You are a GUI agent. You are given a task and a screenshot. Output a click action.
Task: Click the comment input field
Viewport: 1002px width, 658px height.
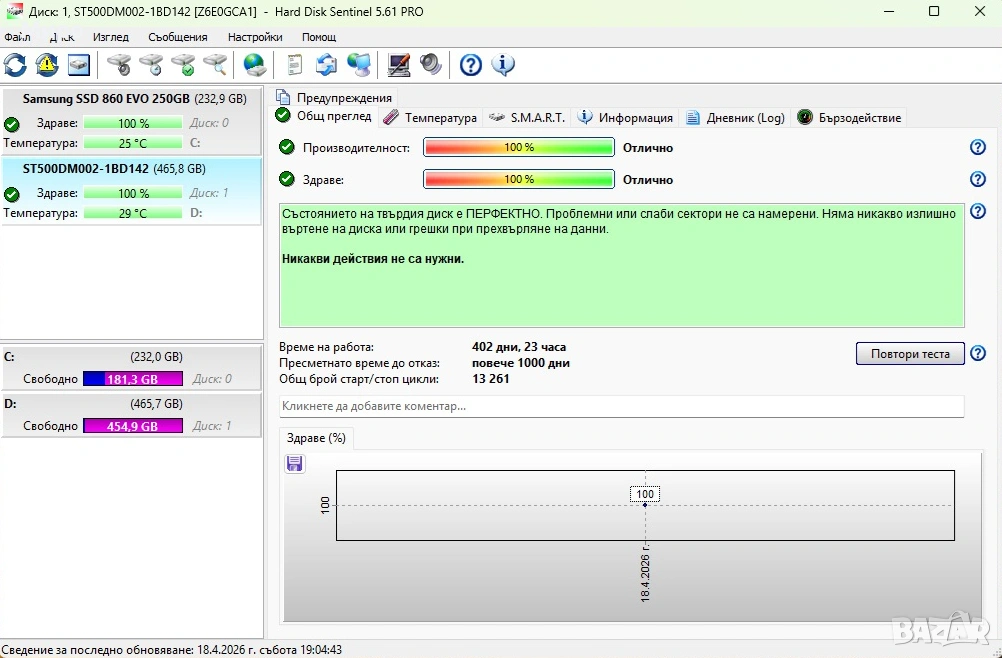click(621, 406)
